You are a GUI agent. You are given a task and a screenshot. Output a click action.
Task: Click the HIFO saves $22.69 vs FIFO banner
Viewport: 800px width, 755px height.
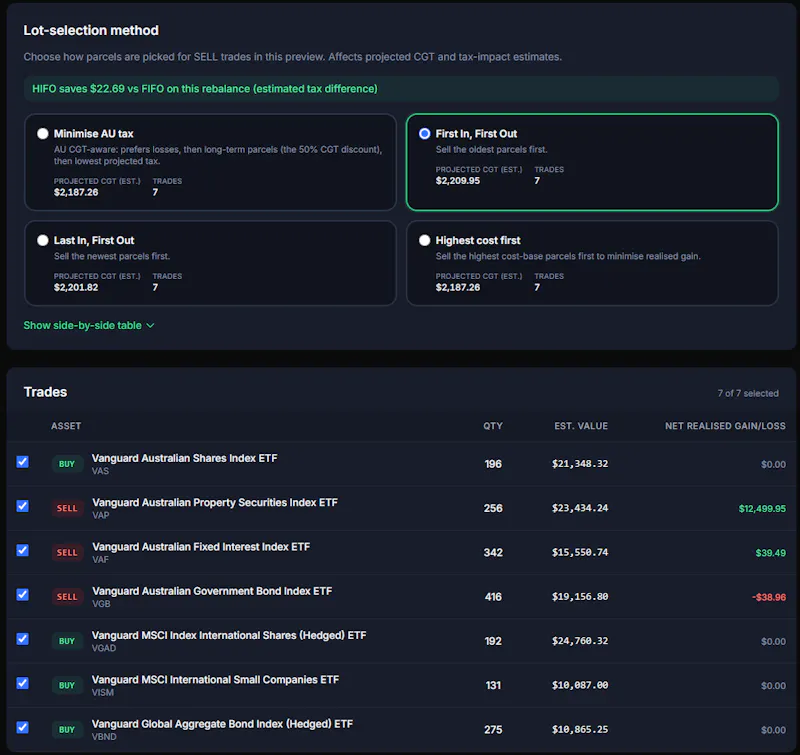pos(401,89)
